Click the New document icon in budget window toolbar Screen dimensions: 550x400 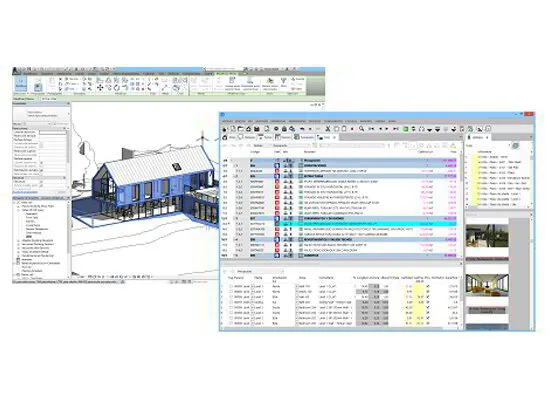pos(233,129)
